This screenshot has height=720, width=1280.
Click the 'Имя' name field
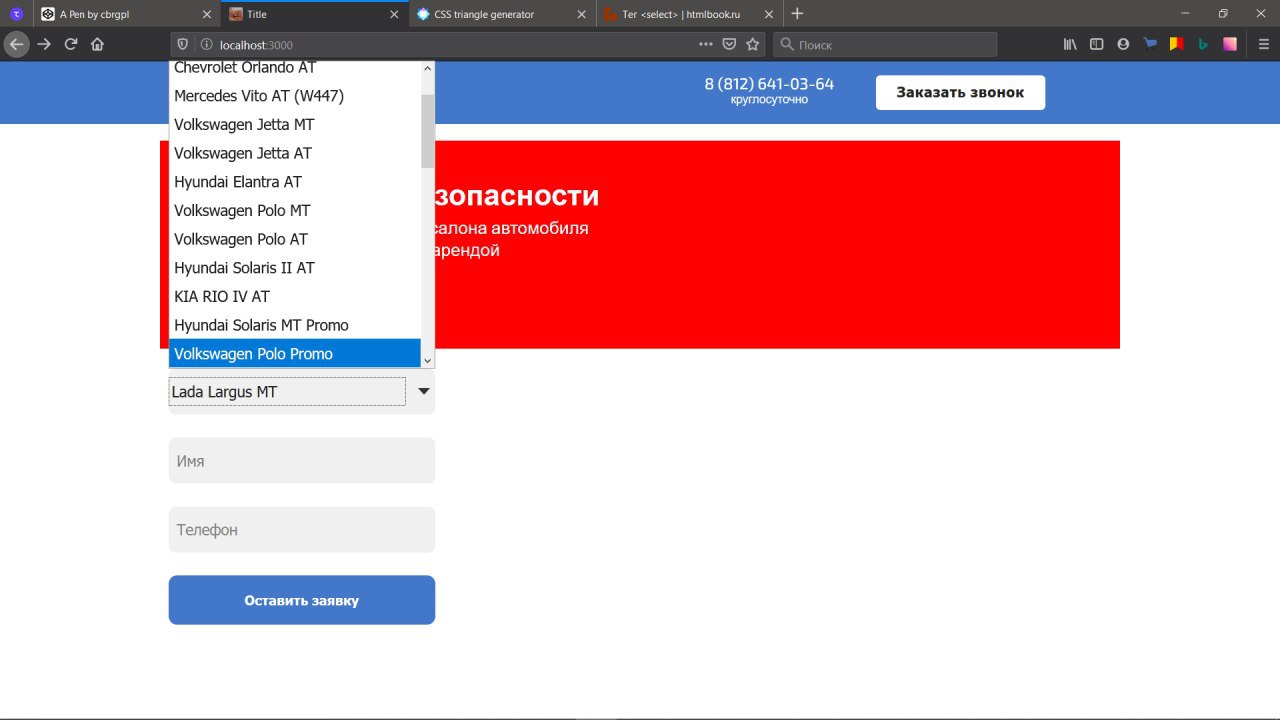pyautogui.click(x=302, y=461)
